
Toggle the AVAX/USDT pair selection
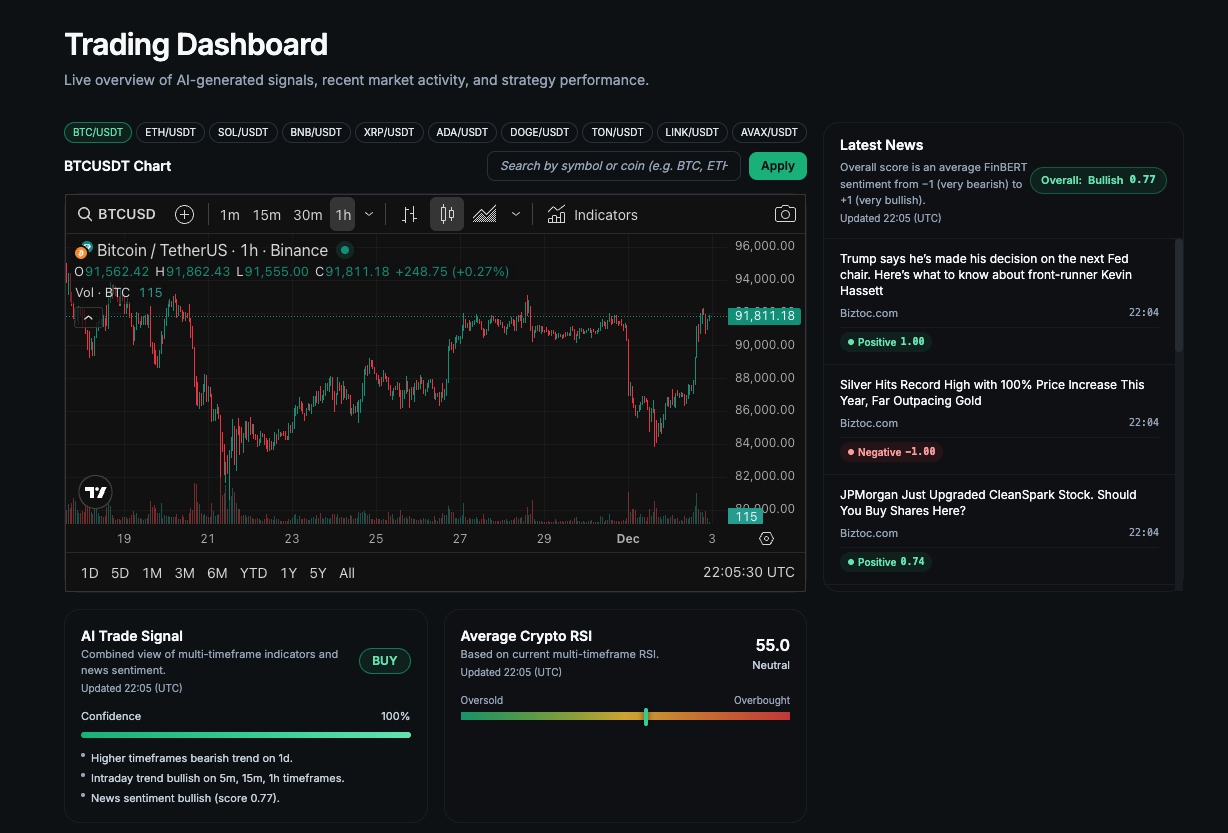pyautogui.click(x=769, y=132)
